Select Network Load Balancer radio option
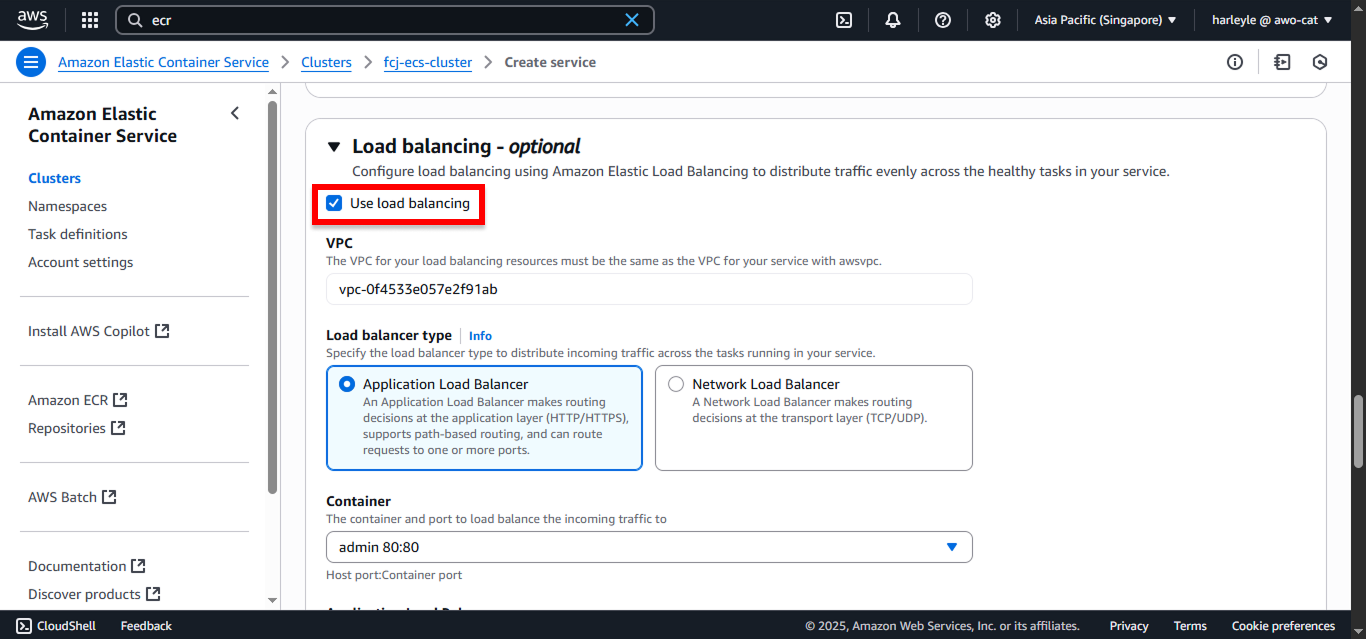Viewport: 1366px width, 639px height. point(676,384)
